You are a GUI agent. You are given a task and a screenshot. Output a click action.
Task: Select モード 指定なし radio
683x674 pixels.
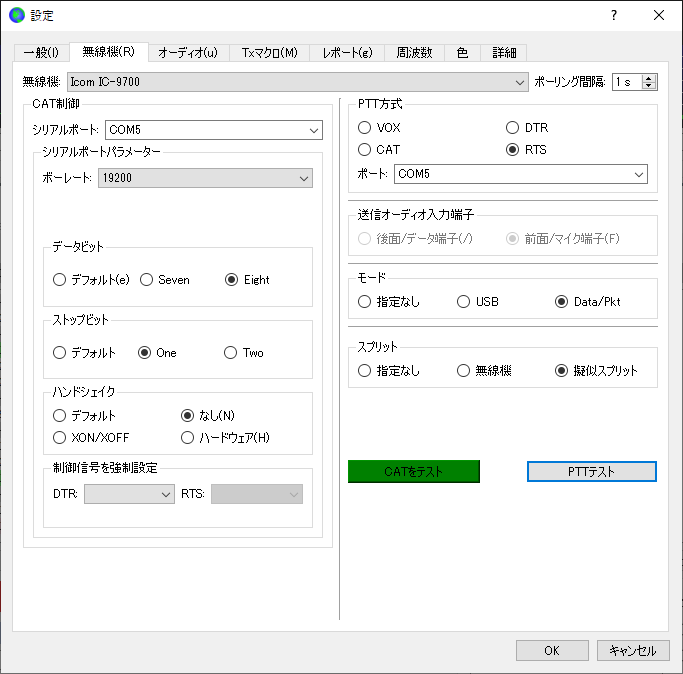click(x=389, y=301)
